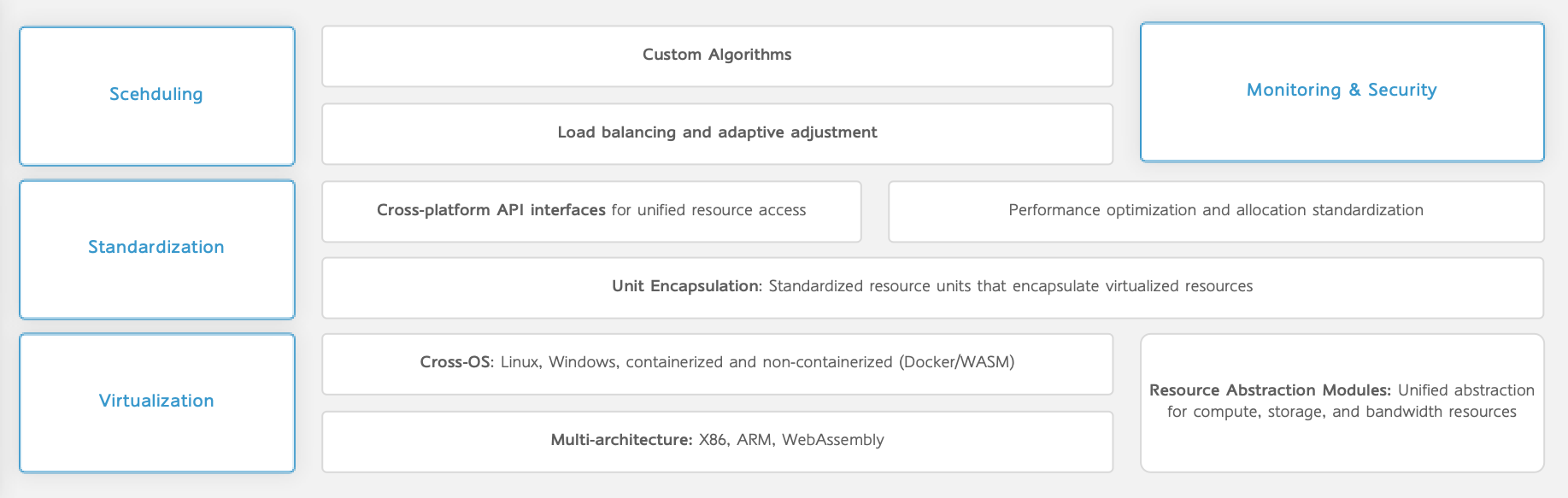
Task: Click the X86 text in Multi-architecture box
Action: 713,440
